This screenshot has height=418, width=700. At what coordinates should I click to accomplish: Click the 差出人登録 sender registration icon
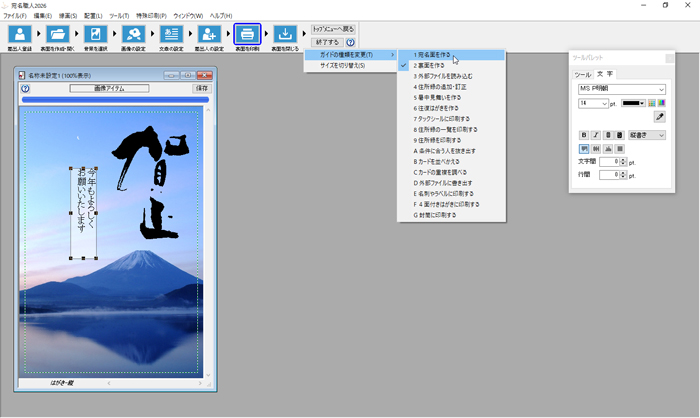19,35
